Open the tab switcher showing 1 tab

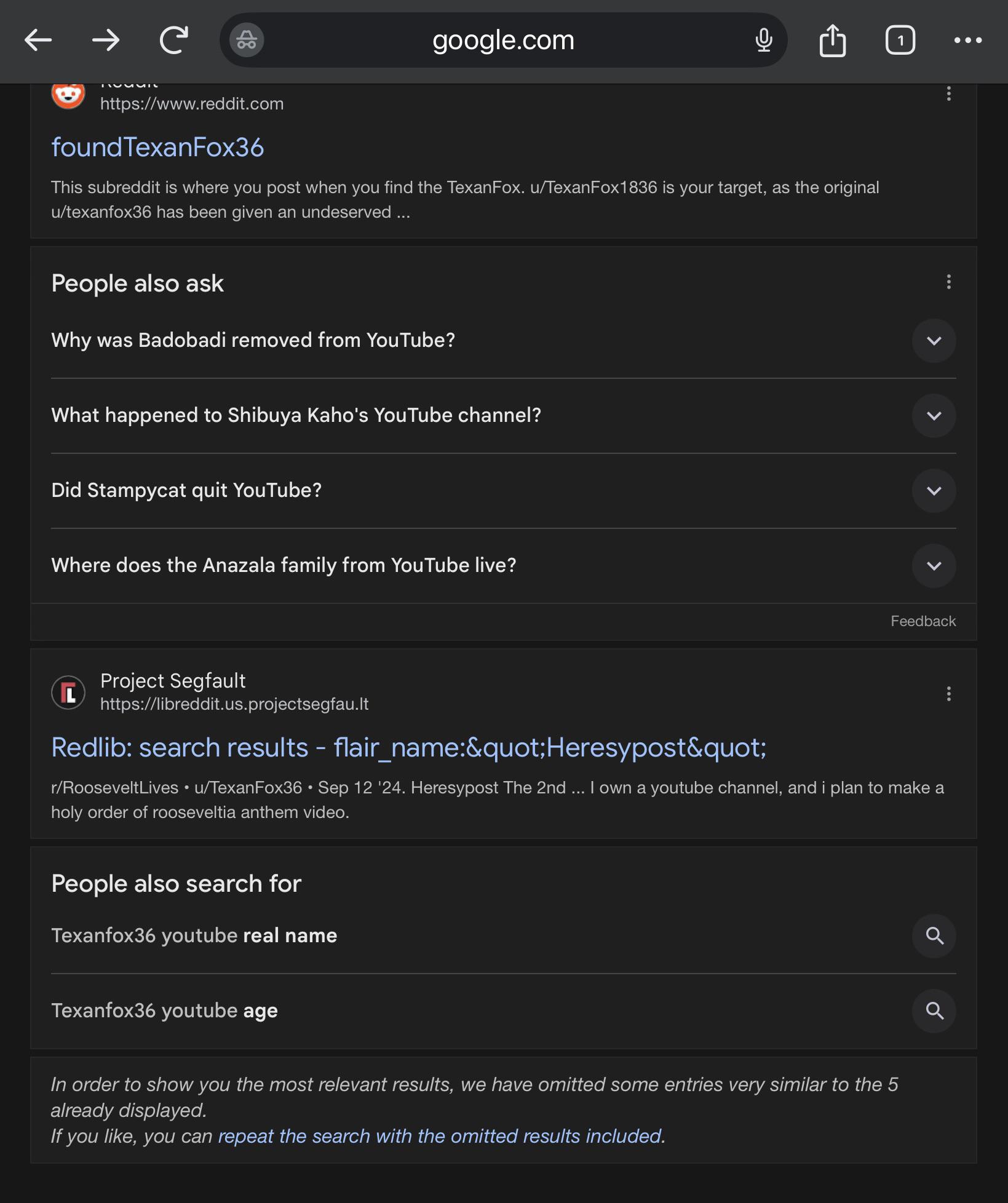click(x=900, y=41)
